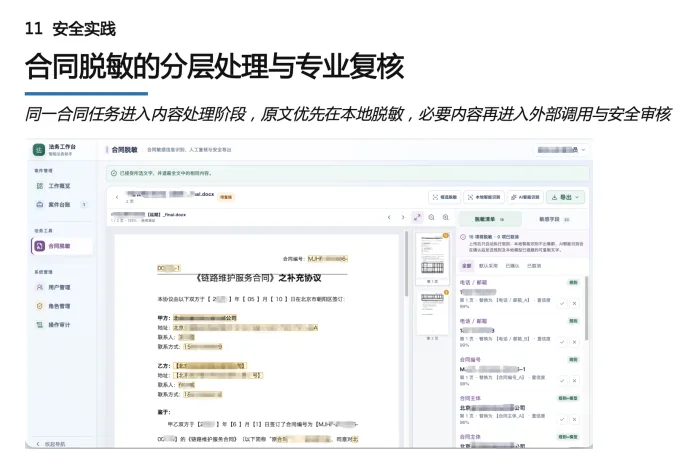This screenshot has height=460, width=688.
Task: Click the slide title 合同脱敏的分层处理与专业复核
Action: click(214, 67)
